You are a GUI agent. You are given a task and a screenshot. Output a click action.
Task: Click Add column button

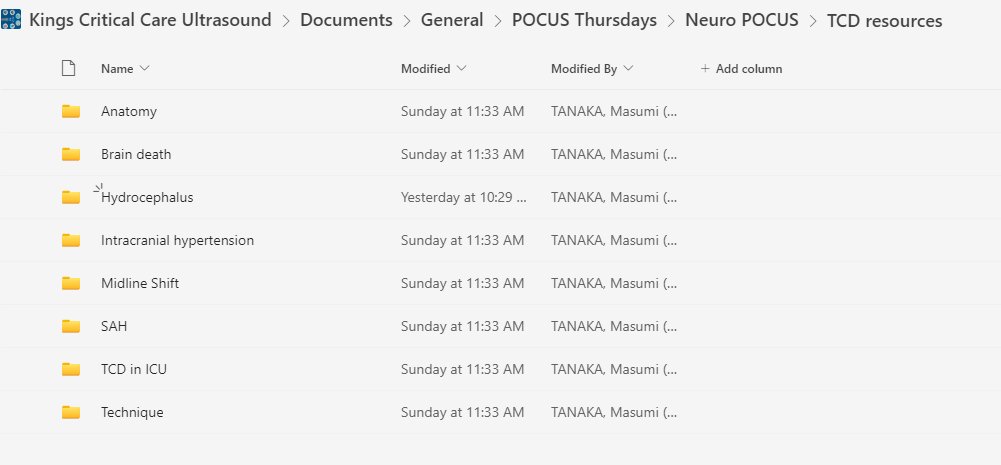[741, 68]
